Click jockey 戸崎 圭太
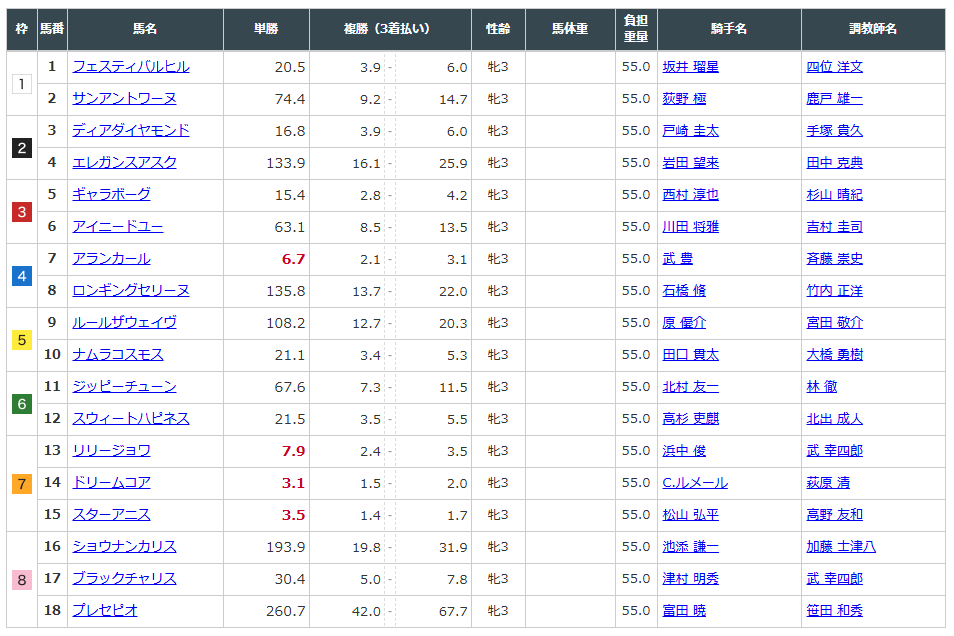This screenshot has width=954, height=636. 690,131
